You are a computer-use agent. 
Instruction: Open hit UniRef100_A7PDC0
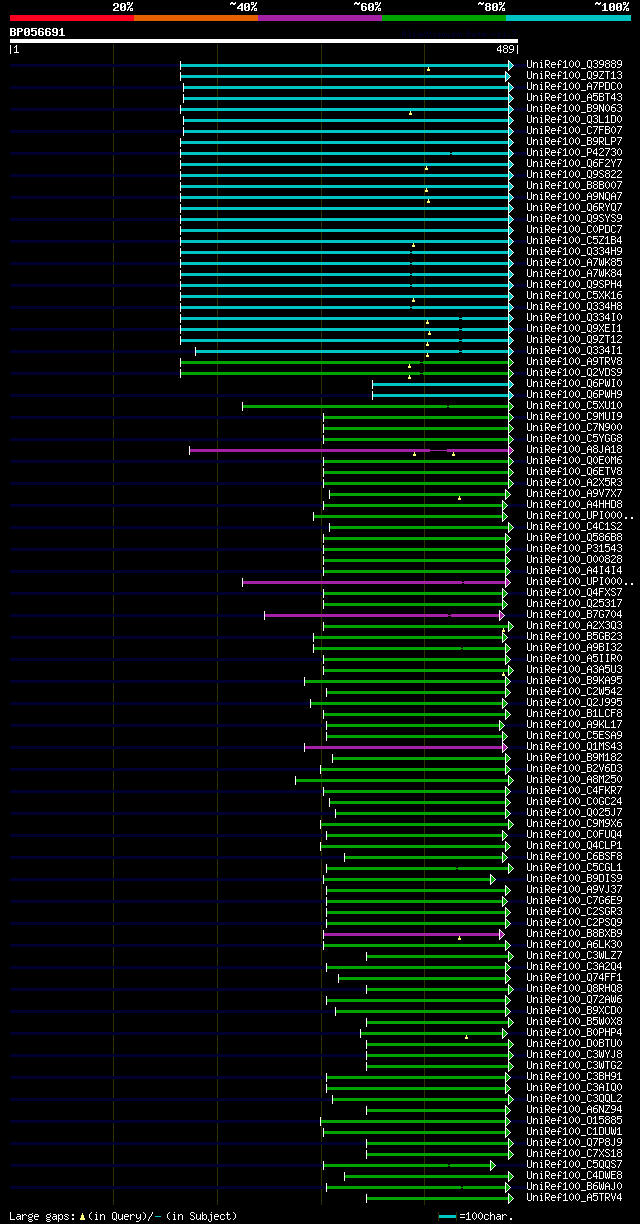(x=574, y=86)
